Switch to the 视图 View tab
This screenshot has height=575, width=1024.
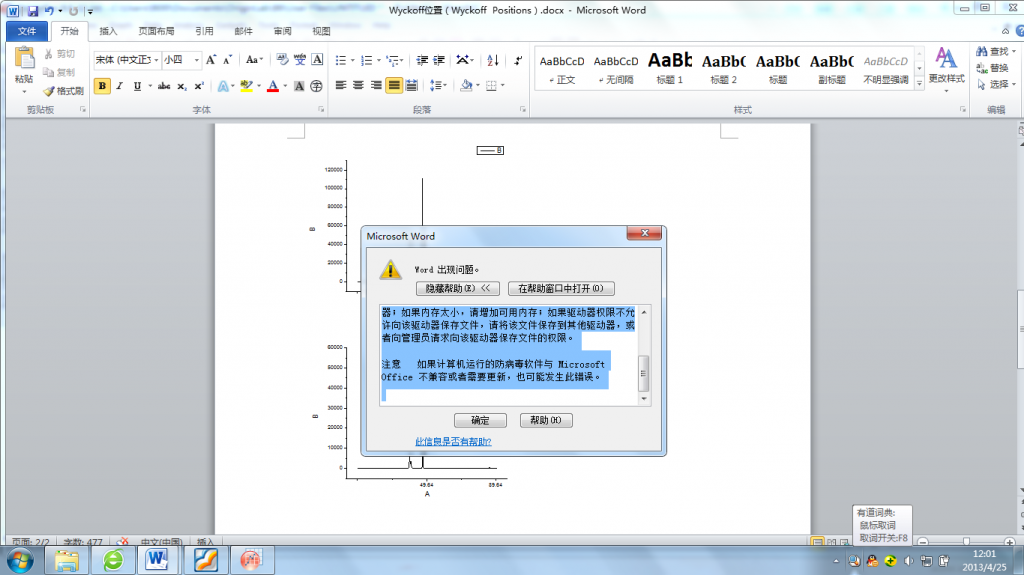click(321, 31)
